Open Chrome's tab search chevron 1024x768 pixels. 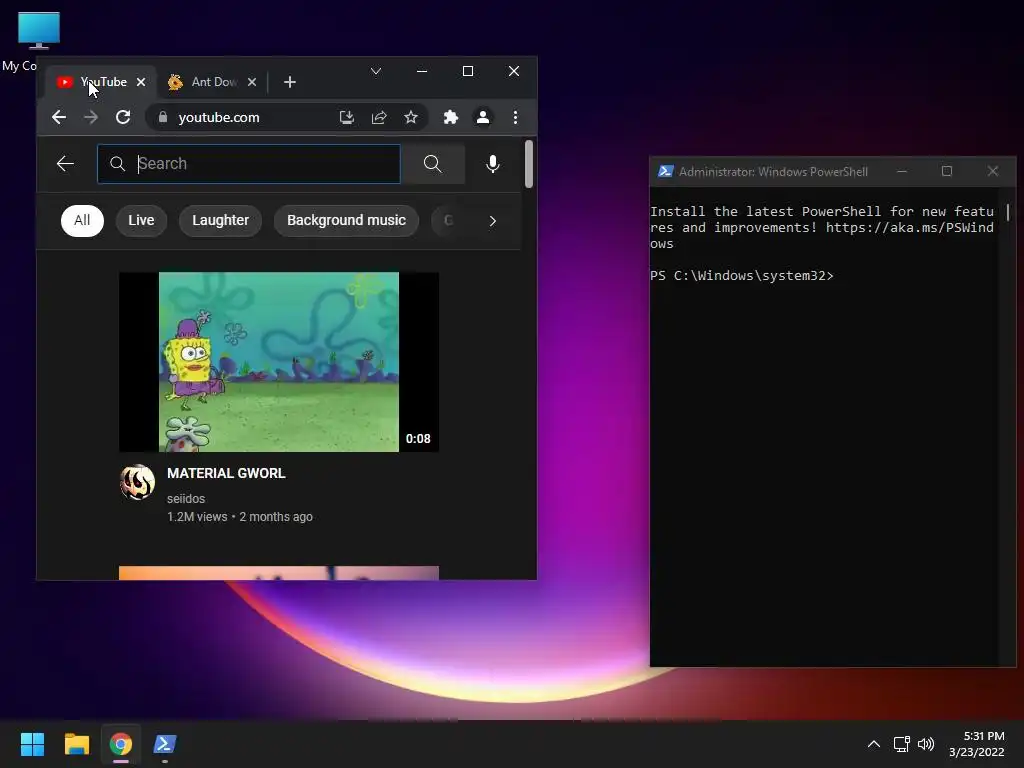point(376,71)
